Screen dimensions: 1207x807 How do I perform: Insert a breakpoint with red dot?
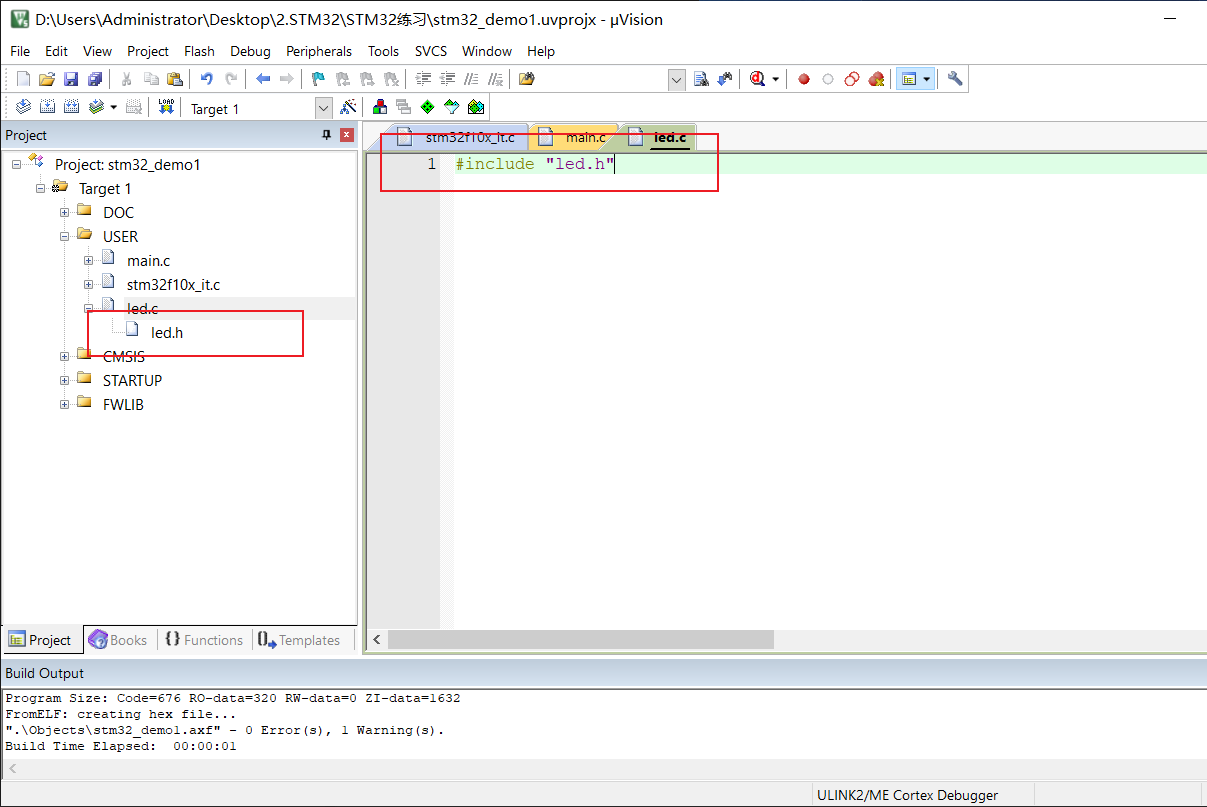point(803,79)
